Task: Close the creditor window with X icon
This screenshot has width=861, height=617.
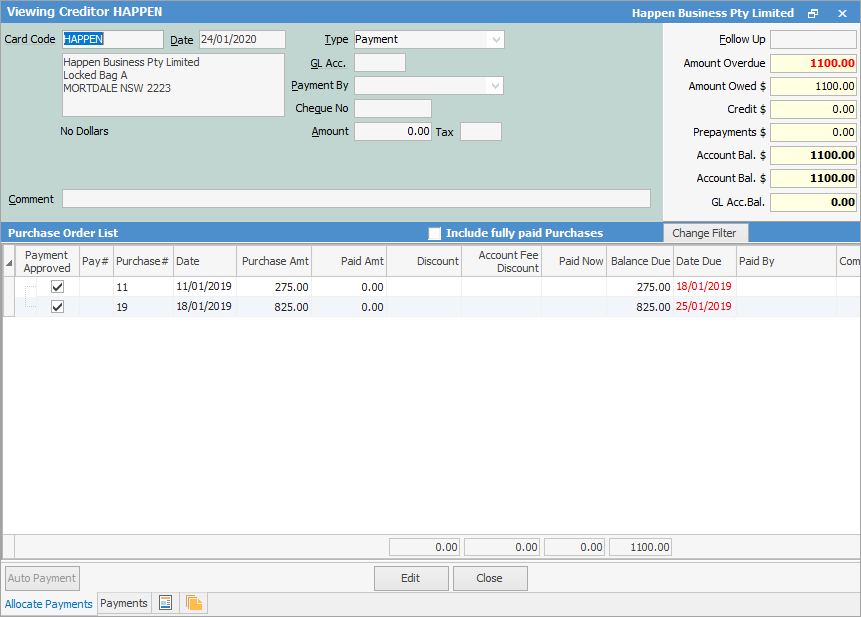Action: (842, 13)
